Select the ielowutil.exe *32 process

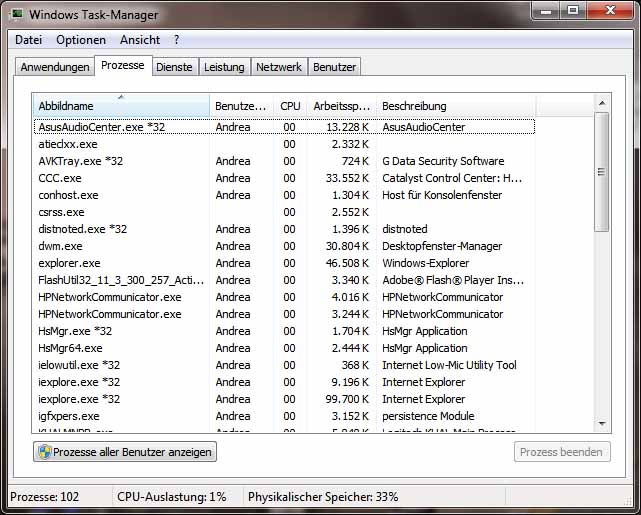click(284, 365)
